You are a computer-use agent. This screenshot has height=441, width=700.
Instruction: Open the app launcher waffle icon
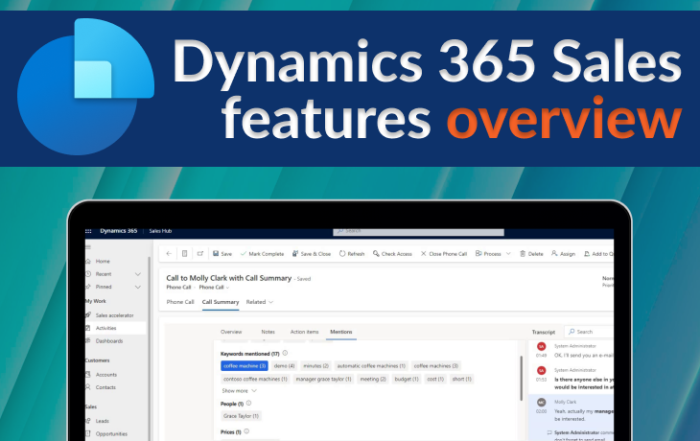pos(88,231)
